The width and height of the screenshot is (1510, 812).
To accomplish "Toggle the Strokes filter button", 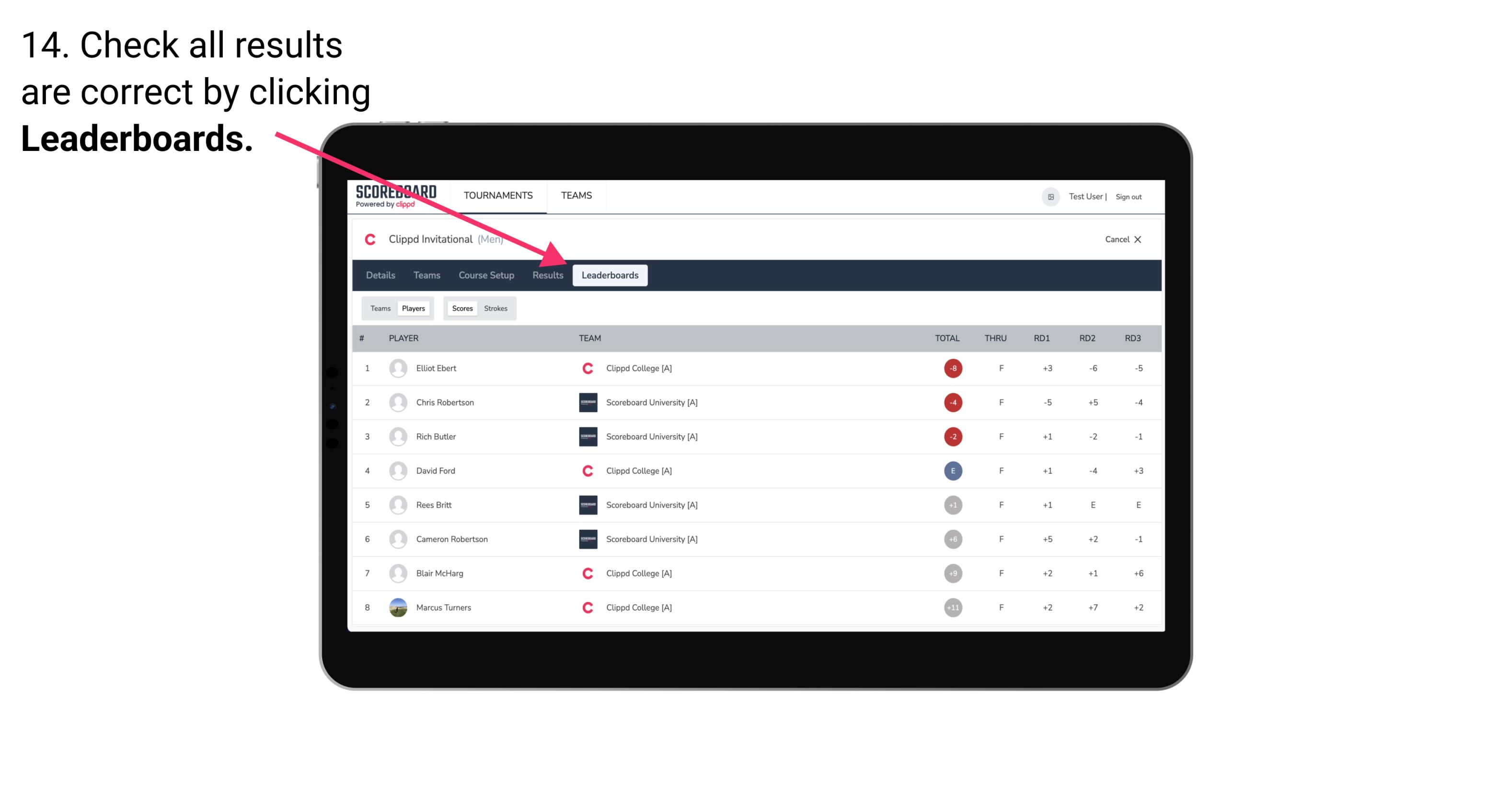I will click(497, 308).
